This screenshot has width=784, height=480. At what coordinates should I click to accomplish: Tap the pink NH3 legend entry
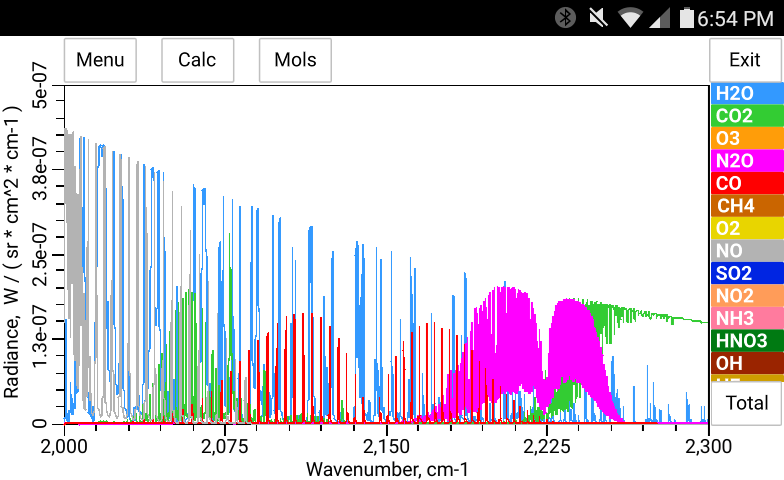click(746, 318)
